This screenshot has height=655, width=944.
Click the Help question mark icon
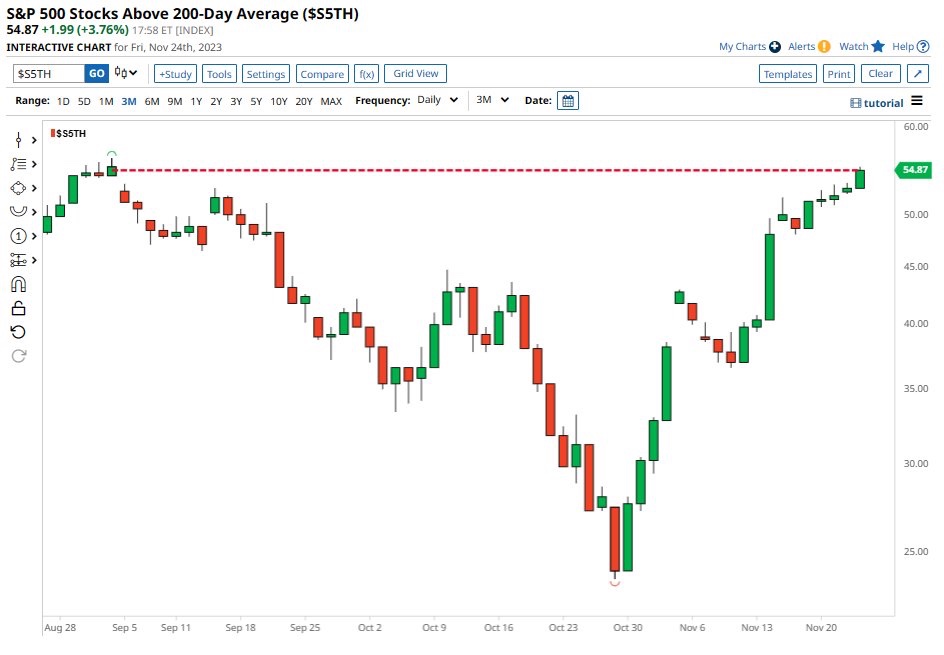pos(924,46)
